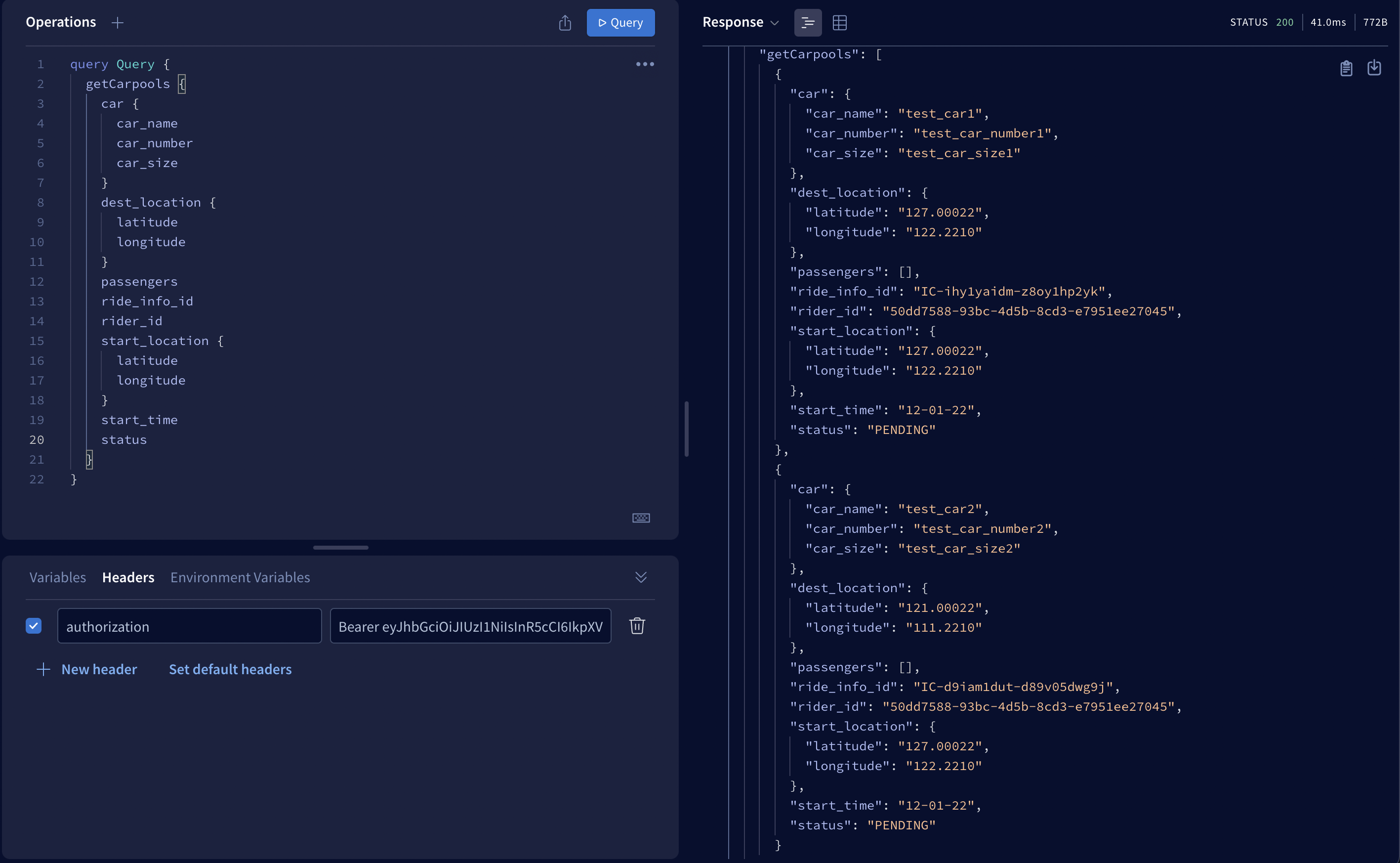Switch to the Variables tab

pos(58,577)
